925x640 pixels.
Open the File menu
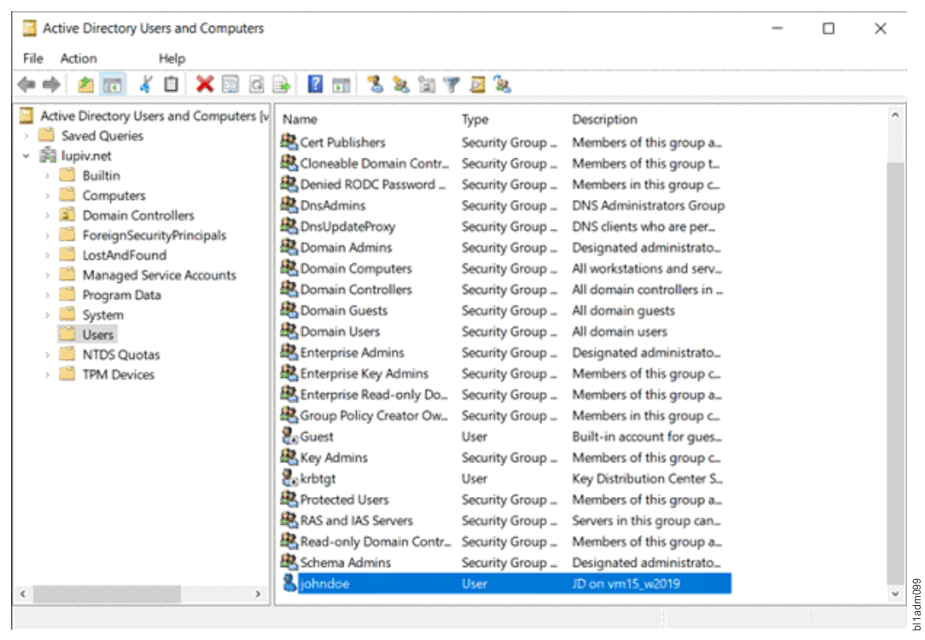point(32,58)
